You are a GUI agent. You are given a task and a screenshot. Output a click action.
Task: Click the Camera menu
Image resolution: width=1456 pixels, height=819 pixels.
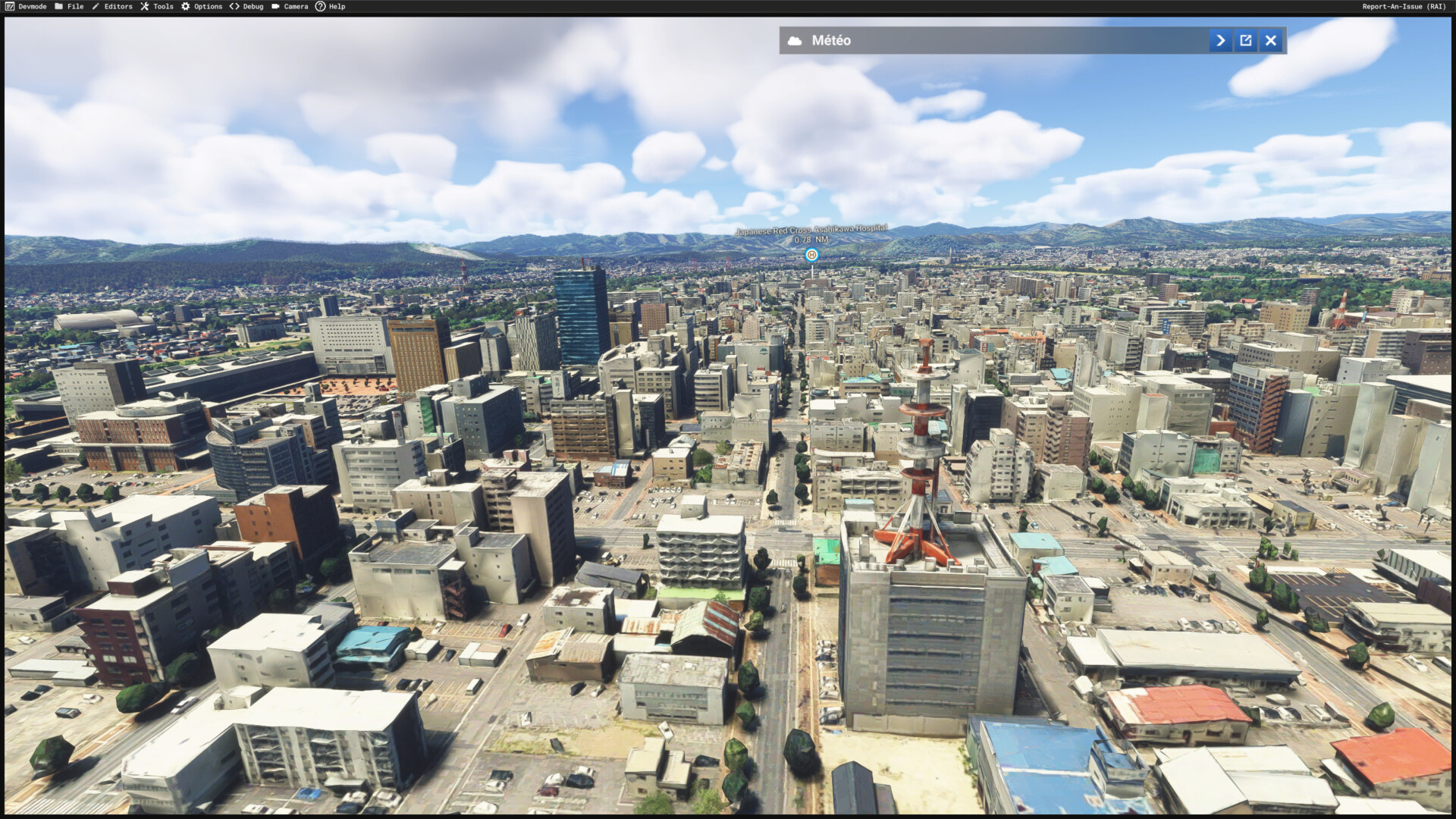pyautogui.click(x=296, y=6)
